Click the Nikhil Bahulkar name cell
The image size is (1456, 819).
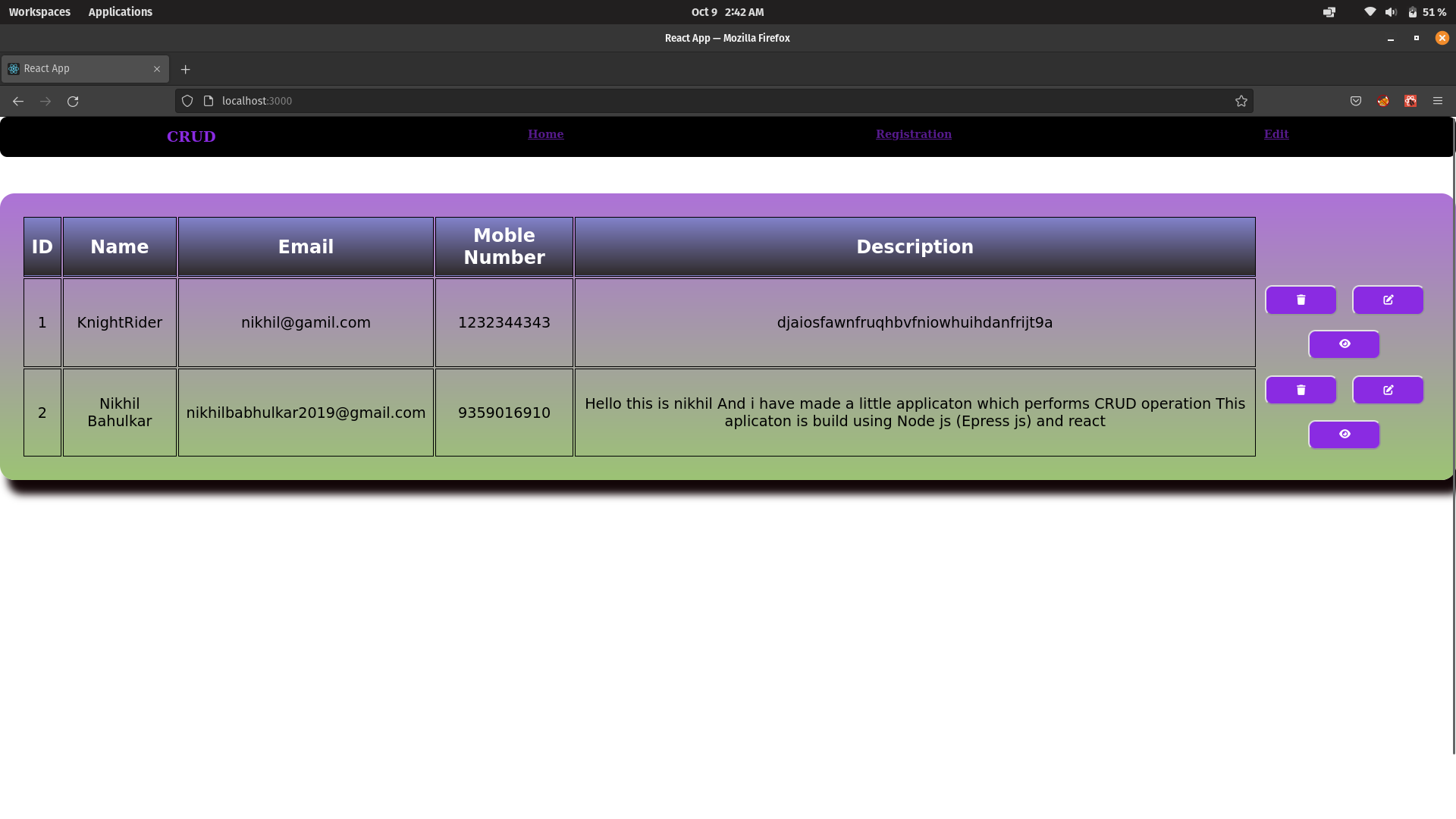pyautogui.click(x=120, y=413)
